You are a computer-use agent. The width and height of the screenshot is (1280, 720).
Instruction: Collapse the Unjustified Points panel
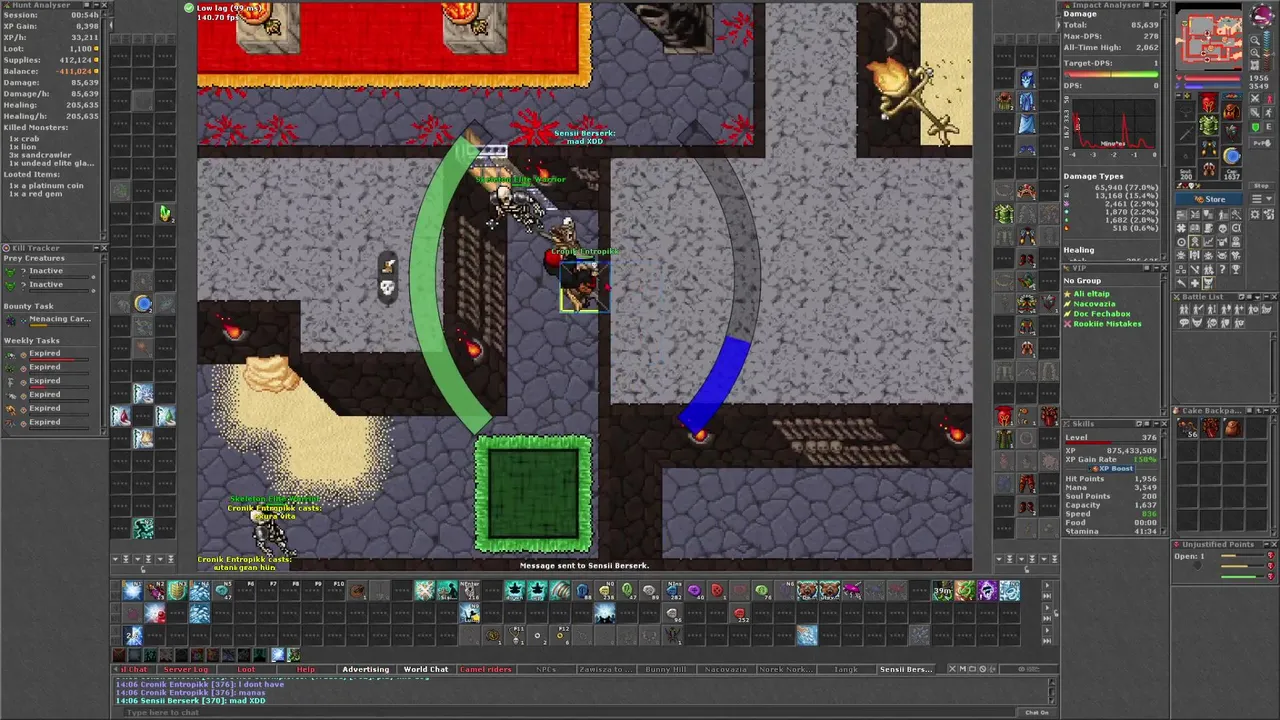click(x=1265, y=545)
